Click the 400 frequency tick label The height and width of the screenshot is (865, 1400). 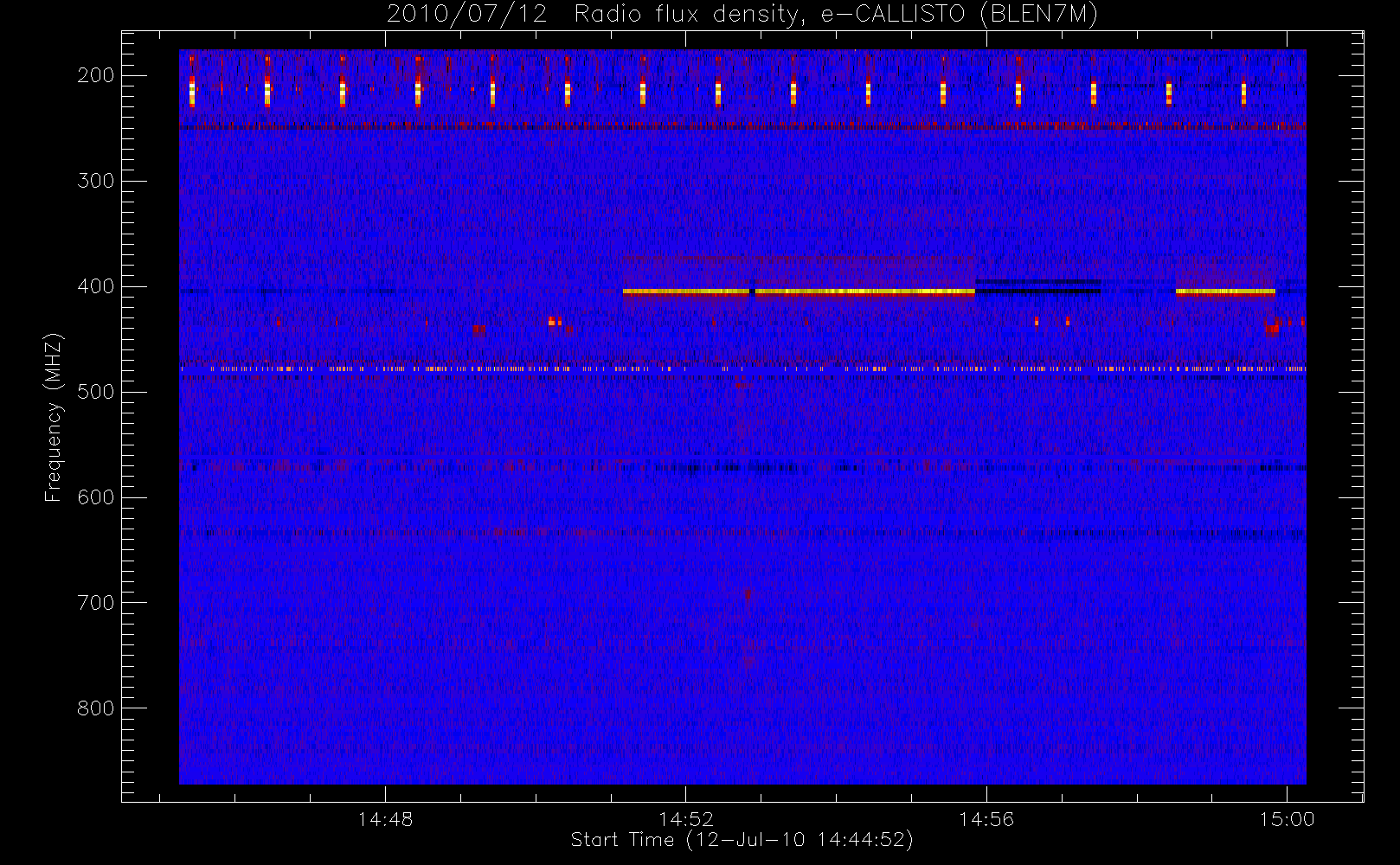click(x=96, y=286)
